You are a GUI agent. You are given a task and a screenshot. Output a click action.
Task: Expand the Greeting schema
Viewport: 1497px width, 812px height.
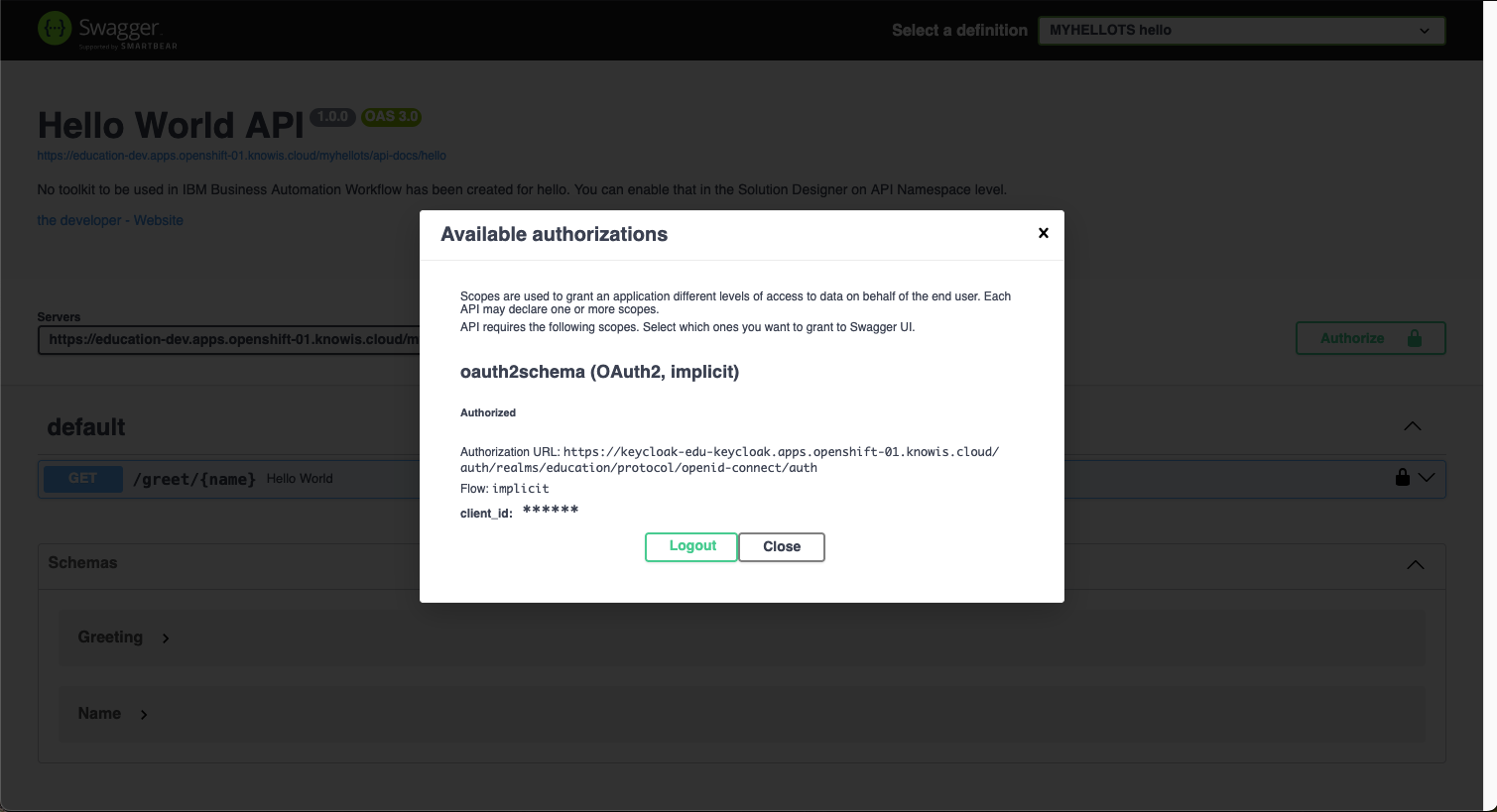[165, 638]
